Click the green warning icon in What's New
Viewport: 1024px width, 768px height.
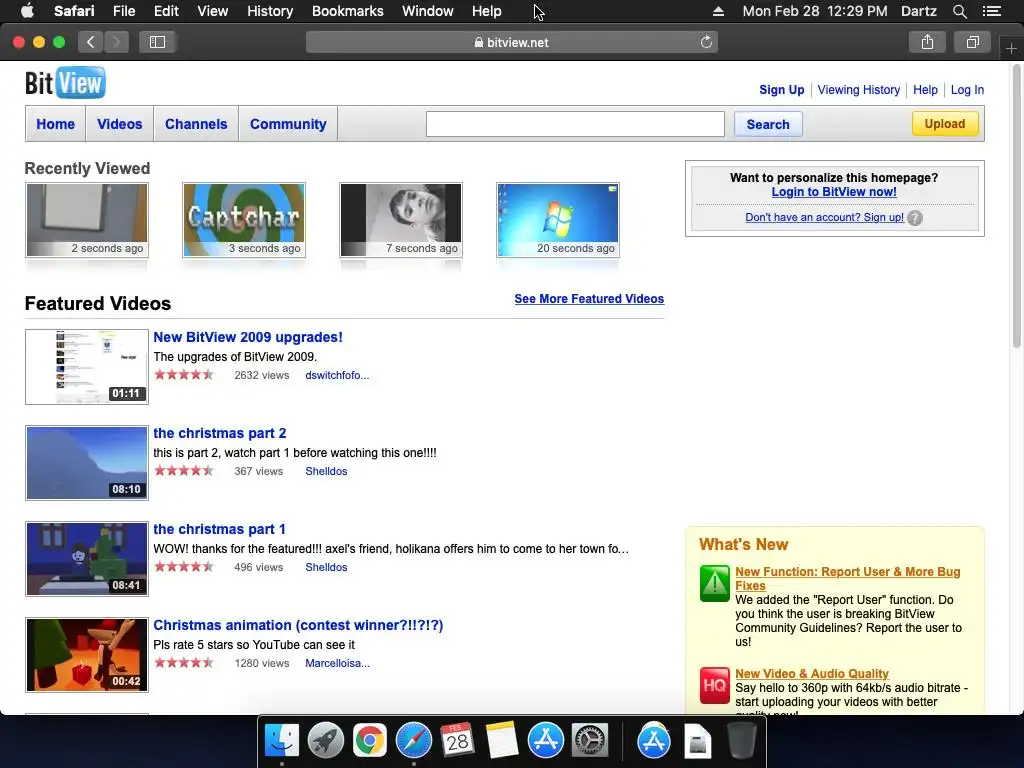pos(714,583)
